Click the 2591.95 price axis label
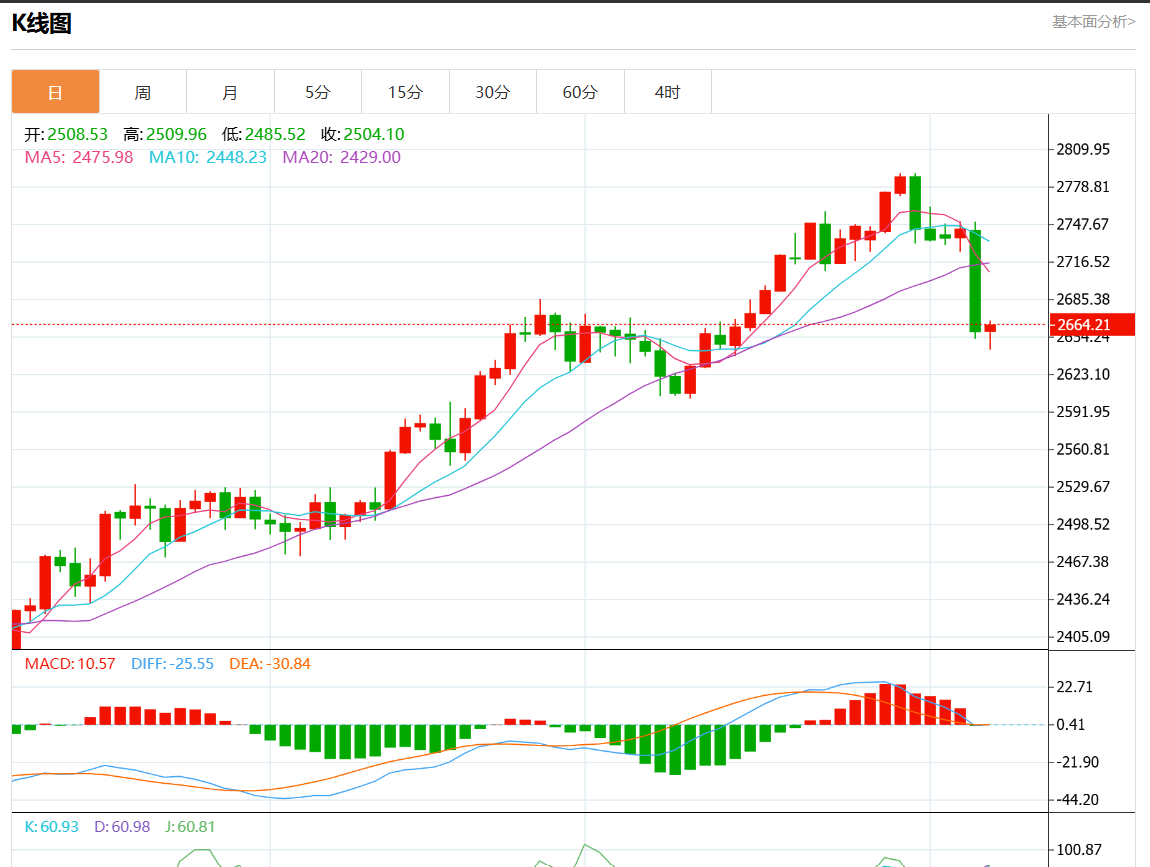The image size is (1150, 867). [x=1083, y=411]
